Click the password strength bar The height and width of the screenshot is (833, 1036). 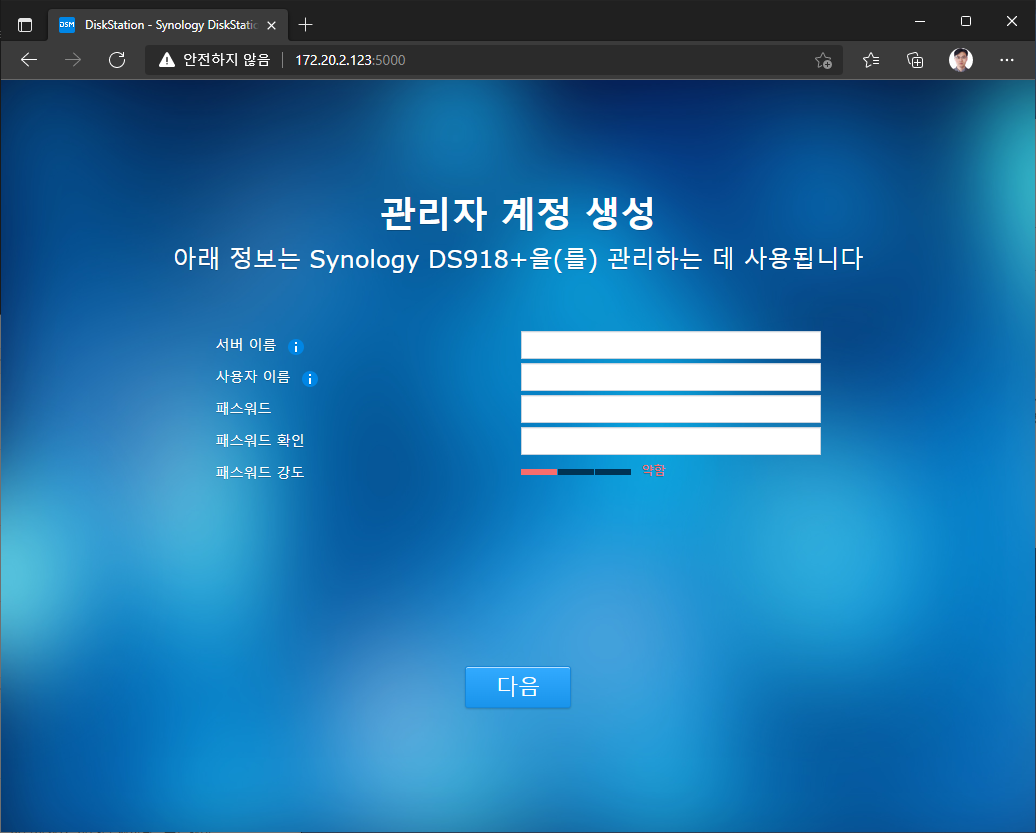pyautogui.click(x=576, y=472)
